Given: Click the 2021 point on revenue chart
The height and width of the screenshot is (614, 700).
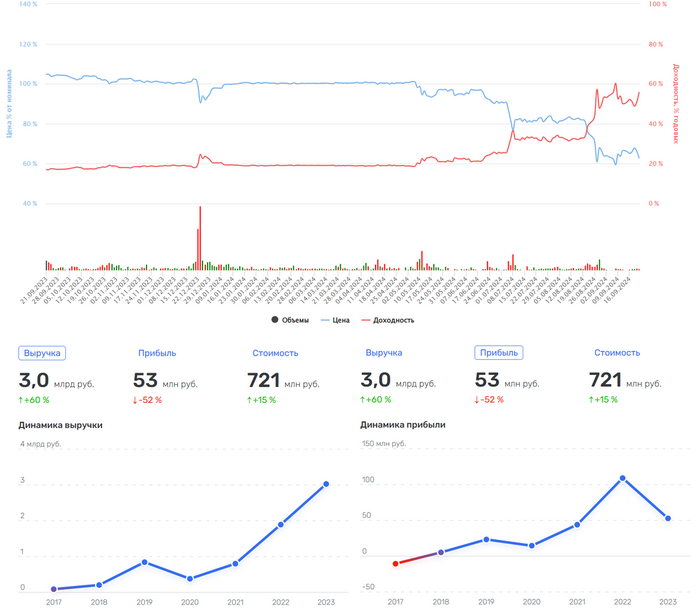Looking at the screenshot, I should pos(235,564).
